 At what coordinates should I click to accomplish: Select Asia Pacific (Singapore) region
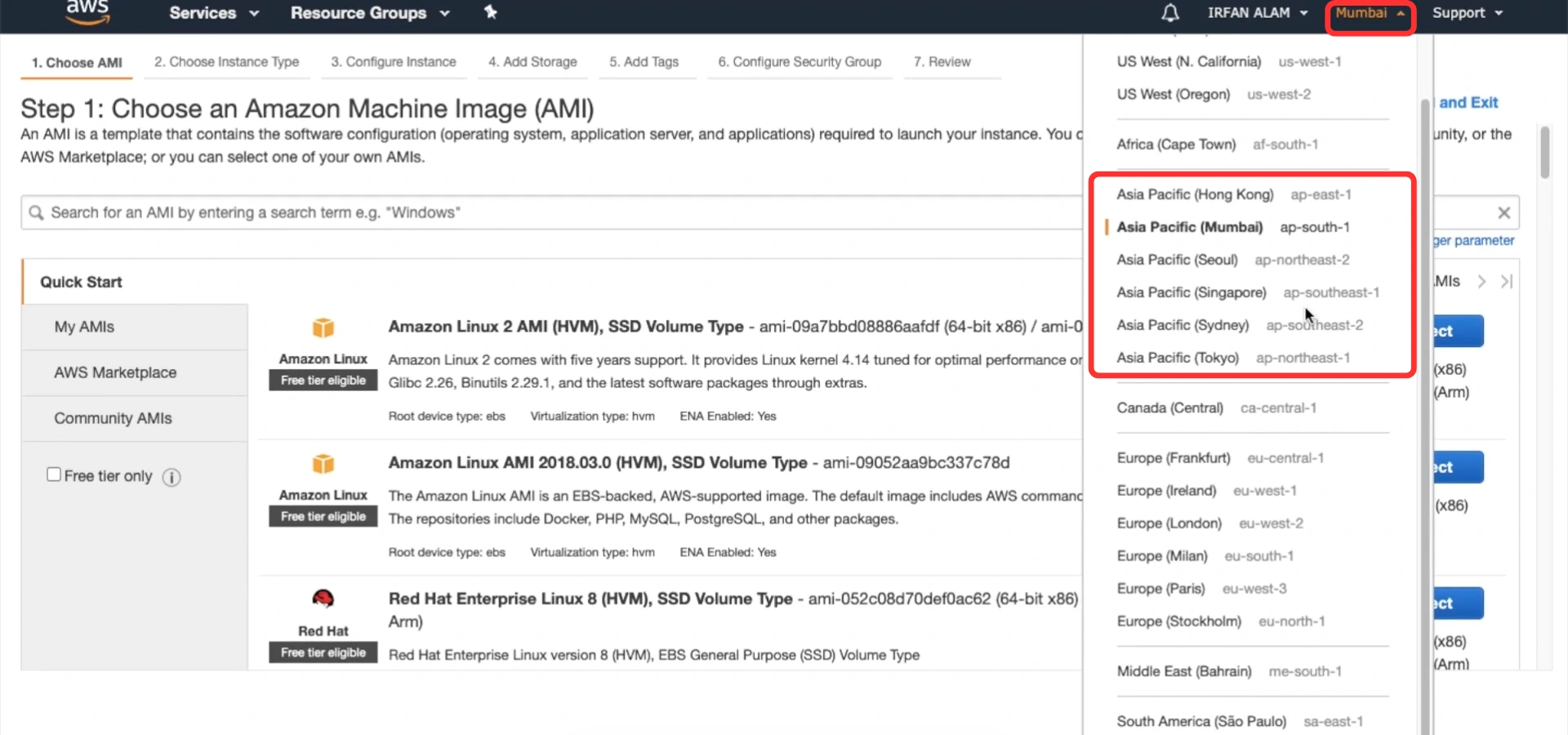[1248, 293]
